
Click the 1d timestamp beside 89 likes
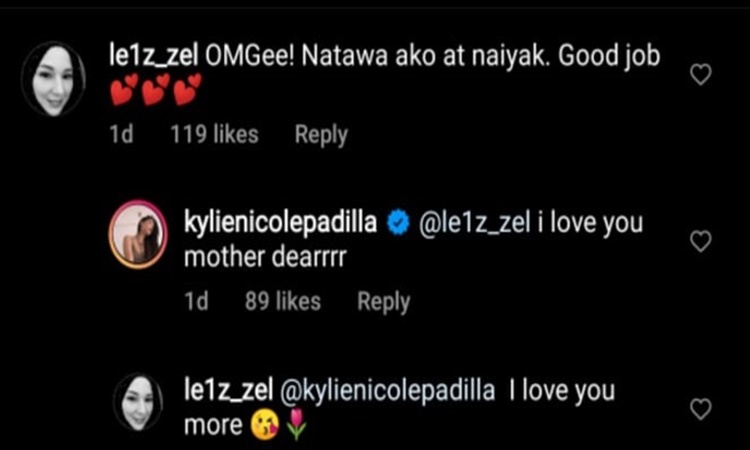(197, 301)
